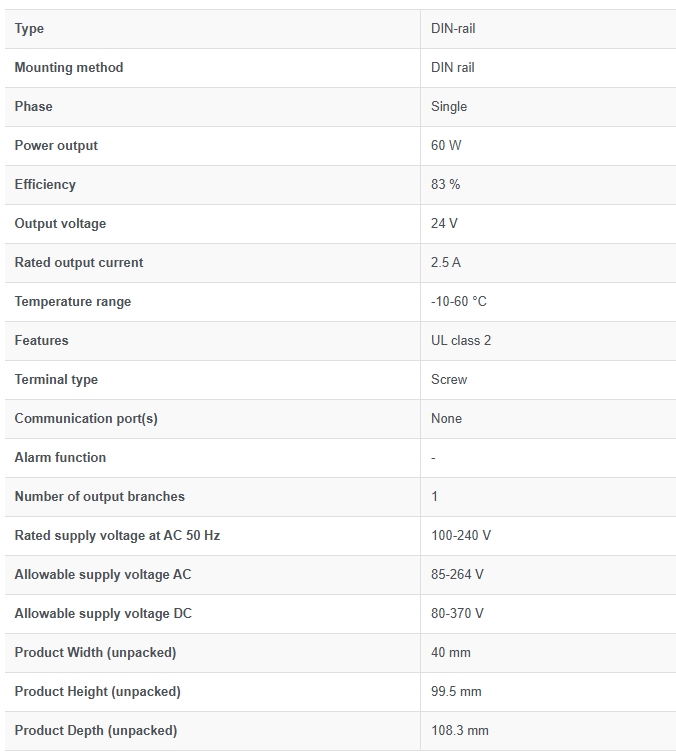Select the Product Width value 40 mm
This screenshot has height=756, width=676.
tap(451, 652)
